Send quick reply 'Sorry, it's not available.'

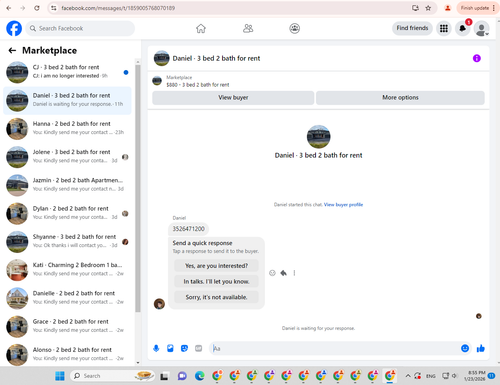tap(216, 297)
